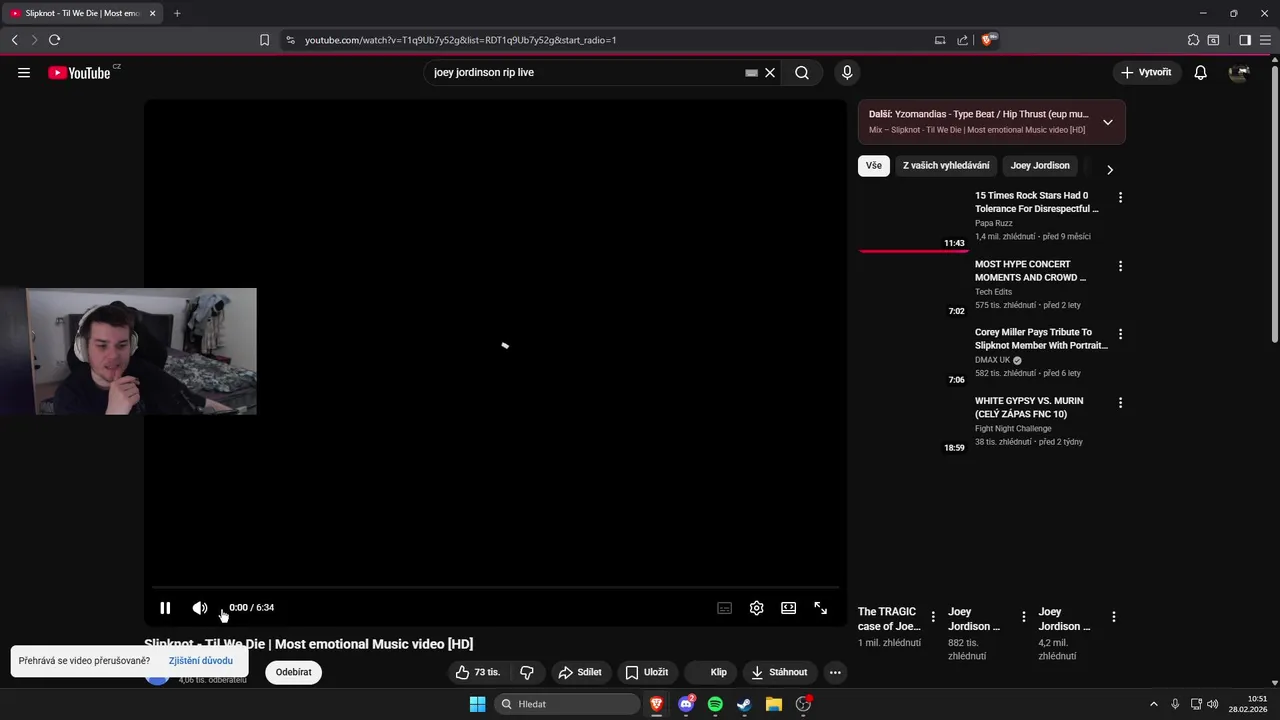Open more actions three-dot menu under video
Viewport: 1280px width, 720px height.
click(835, 672)
